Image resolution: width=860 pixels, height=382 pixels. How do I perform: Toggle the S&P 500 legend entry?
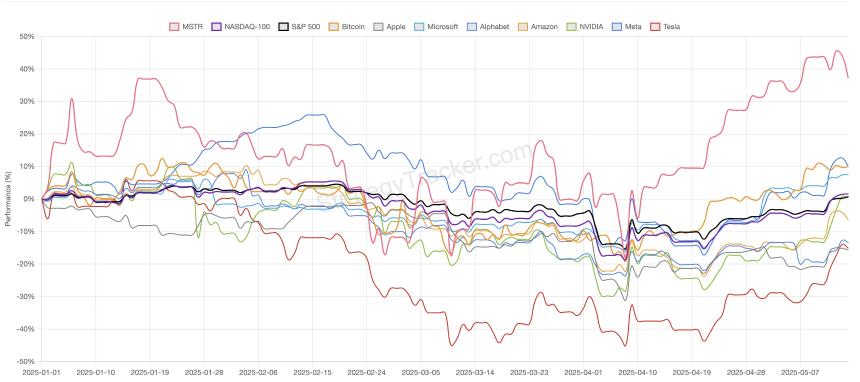(299, 26)
